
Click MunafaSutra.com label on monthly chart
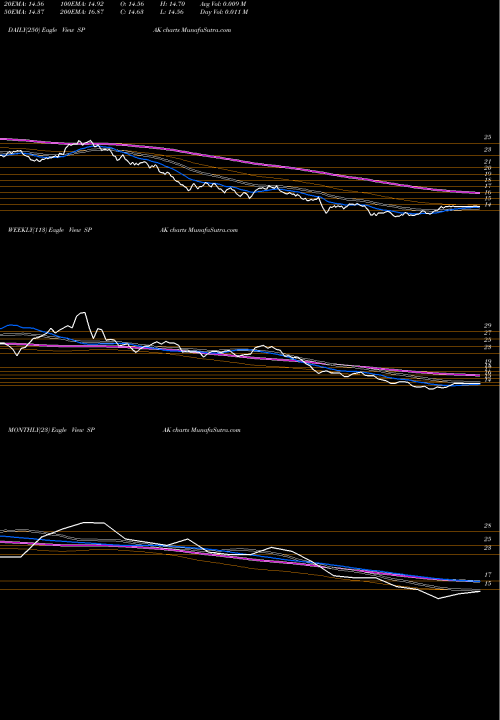(x=216, y=430)
